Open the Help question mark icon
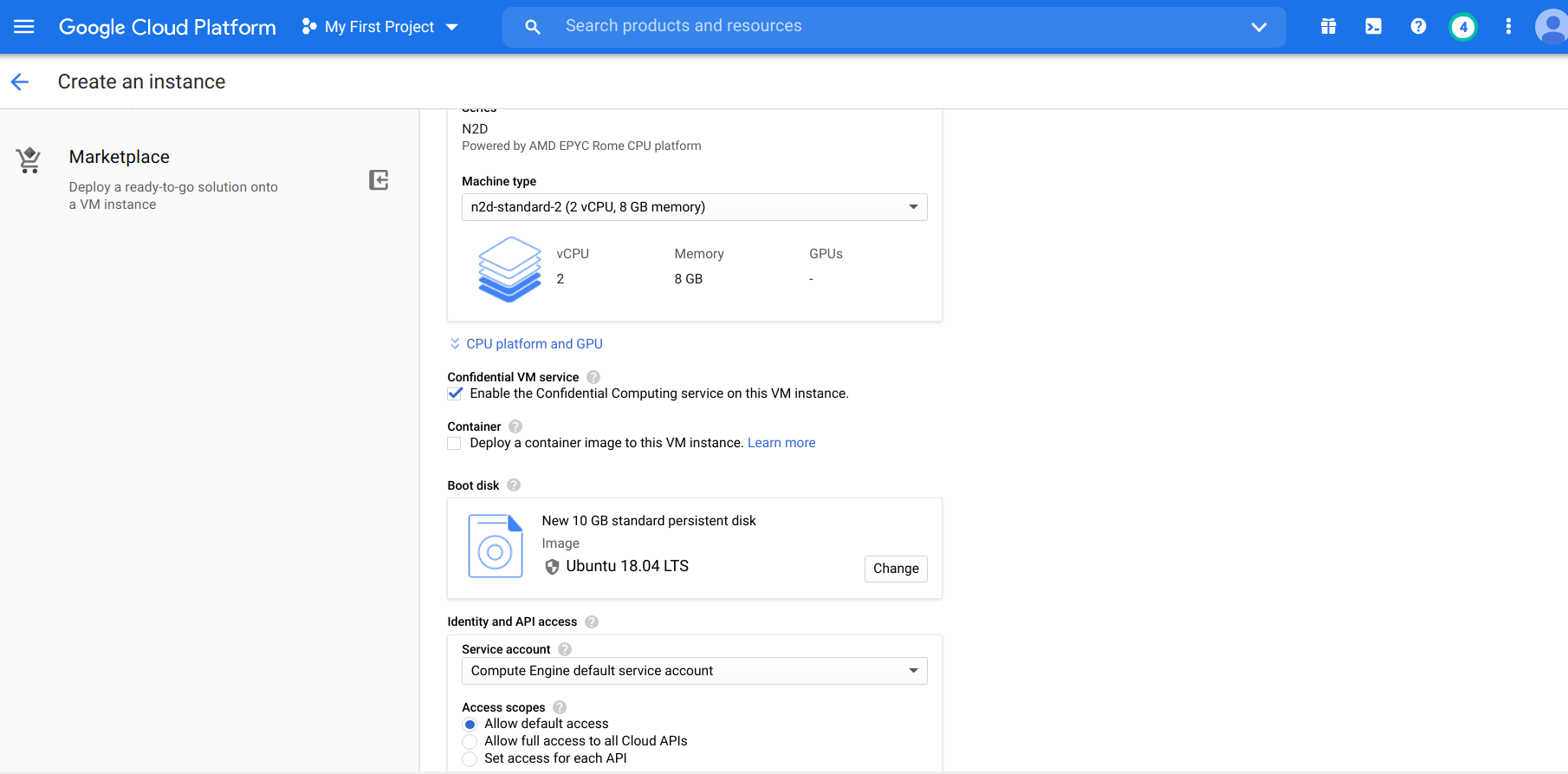 (1418, 27)
